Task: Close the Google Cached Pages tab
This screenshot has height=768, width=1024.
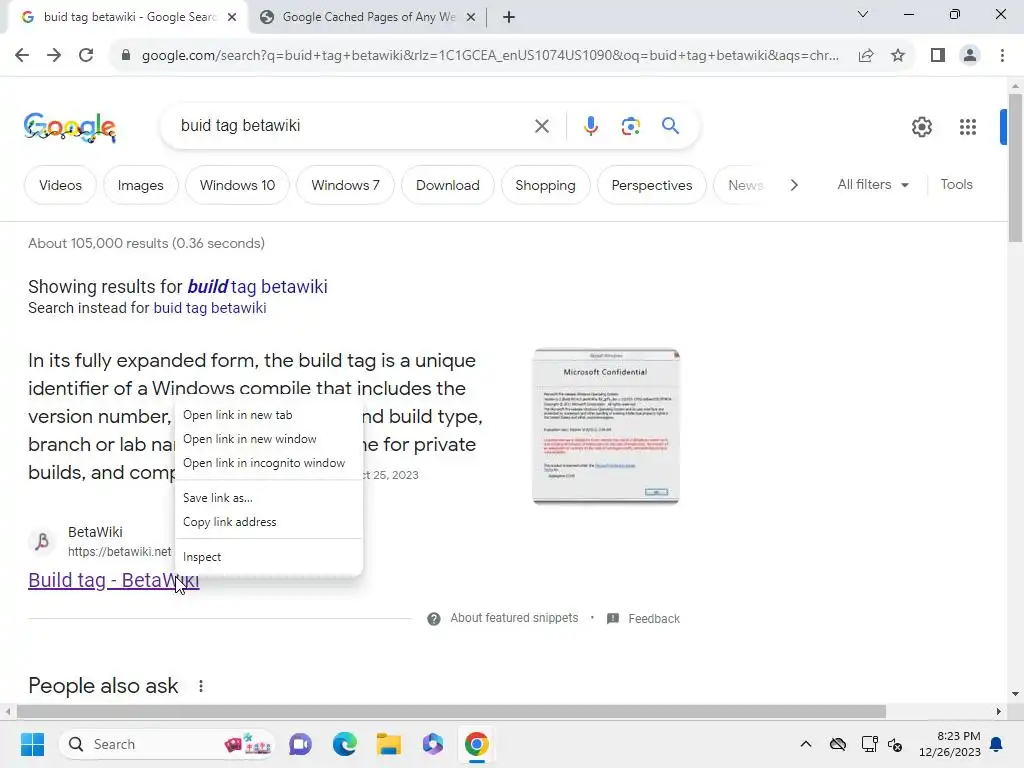Action: (x=471, y=18)
